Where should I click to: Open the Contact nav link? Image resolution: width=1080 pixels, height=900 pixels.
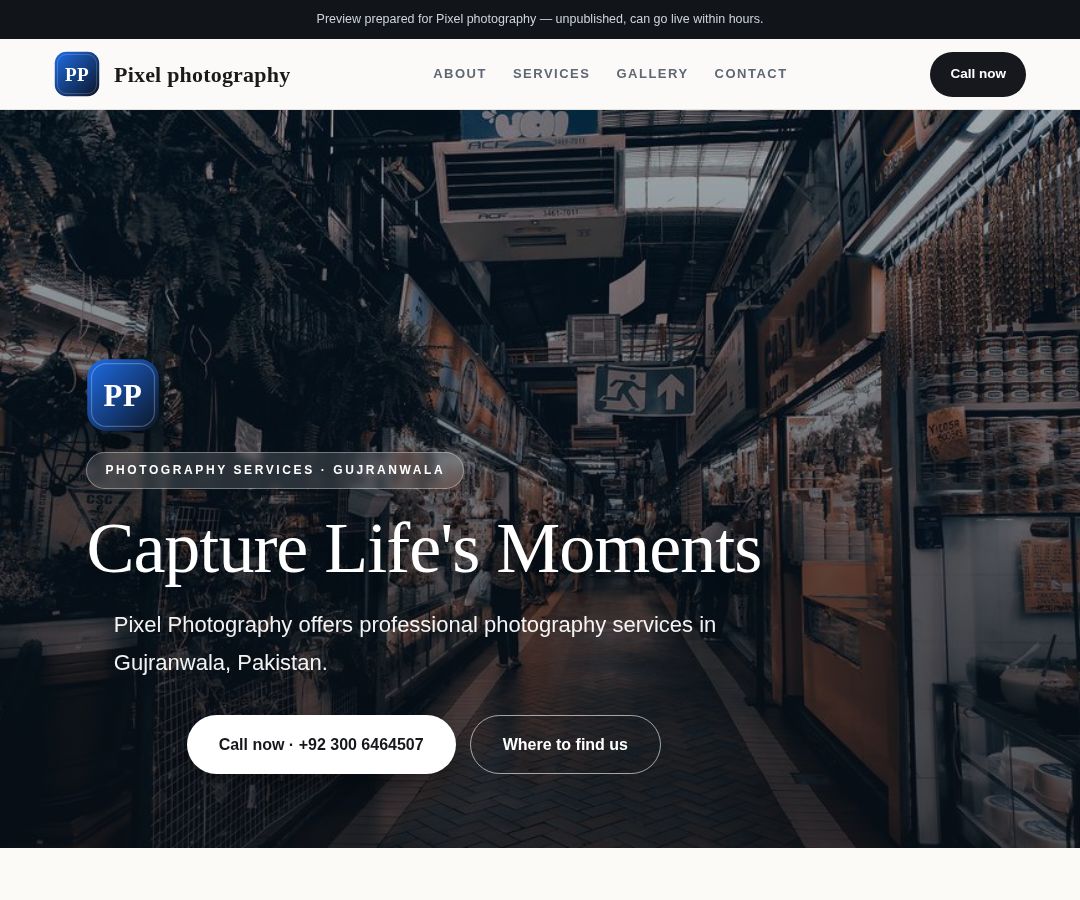(x=750, y=74)
